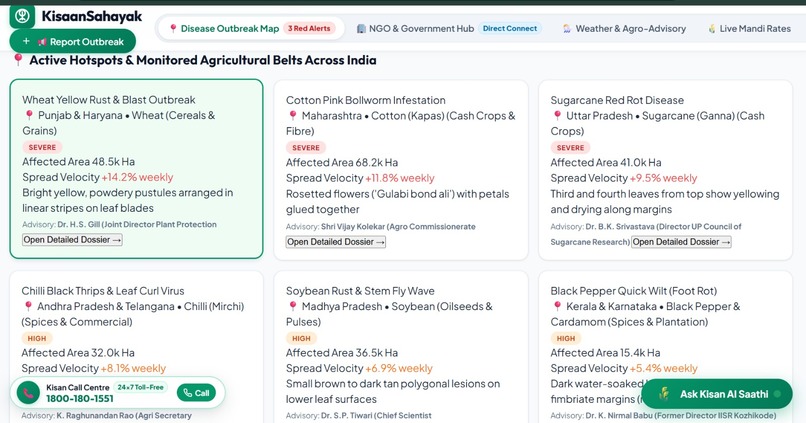Viewport: 806px width, 423px height.
Task: Click the location pin before Kerala & Karnataka
Action: pos(557,306)
